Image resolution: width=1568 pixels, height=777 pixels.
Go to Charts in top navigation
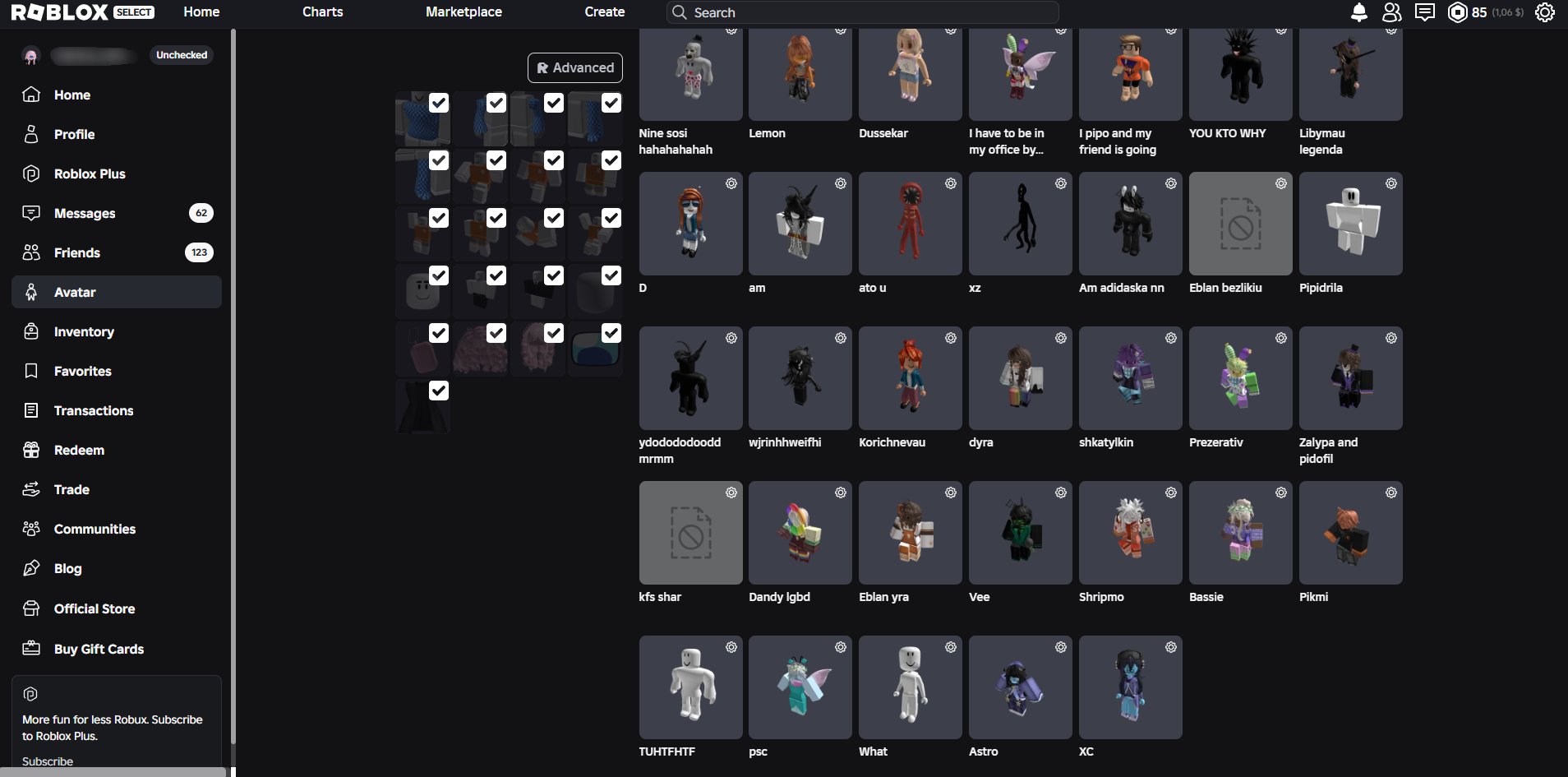tap(322, 12)
